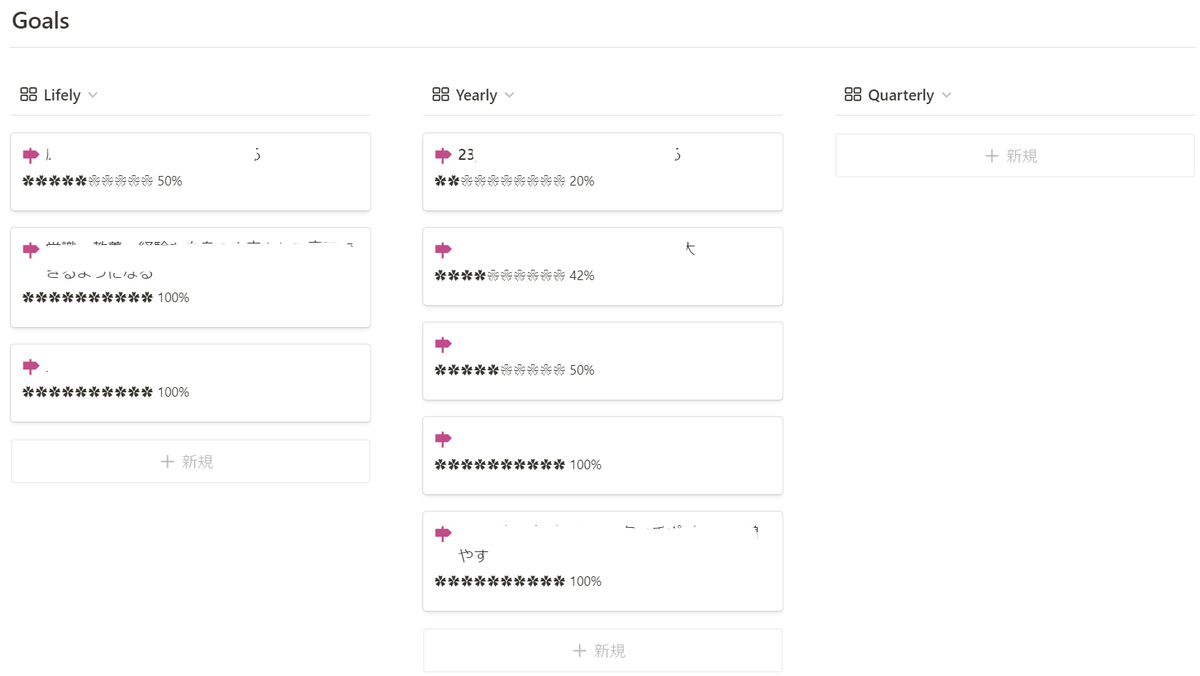Click the signpost icon on the last Lifely card
Viewport: 1200px width, 676px height.
point(31,366)
